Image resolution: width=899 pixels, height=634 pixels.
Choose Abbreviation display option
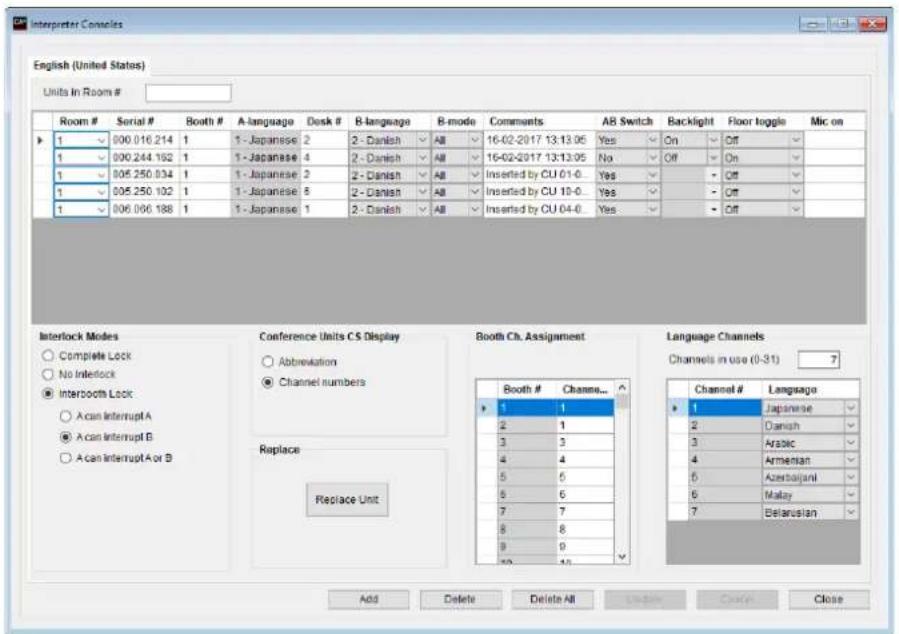pos(268,362)
